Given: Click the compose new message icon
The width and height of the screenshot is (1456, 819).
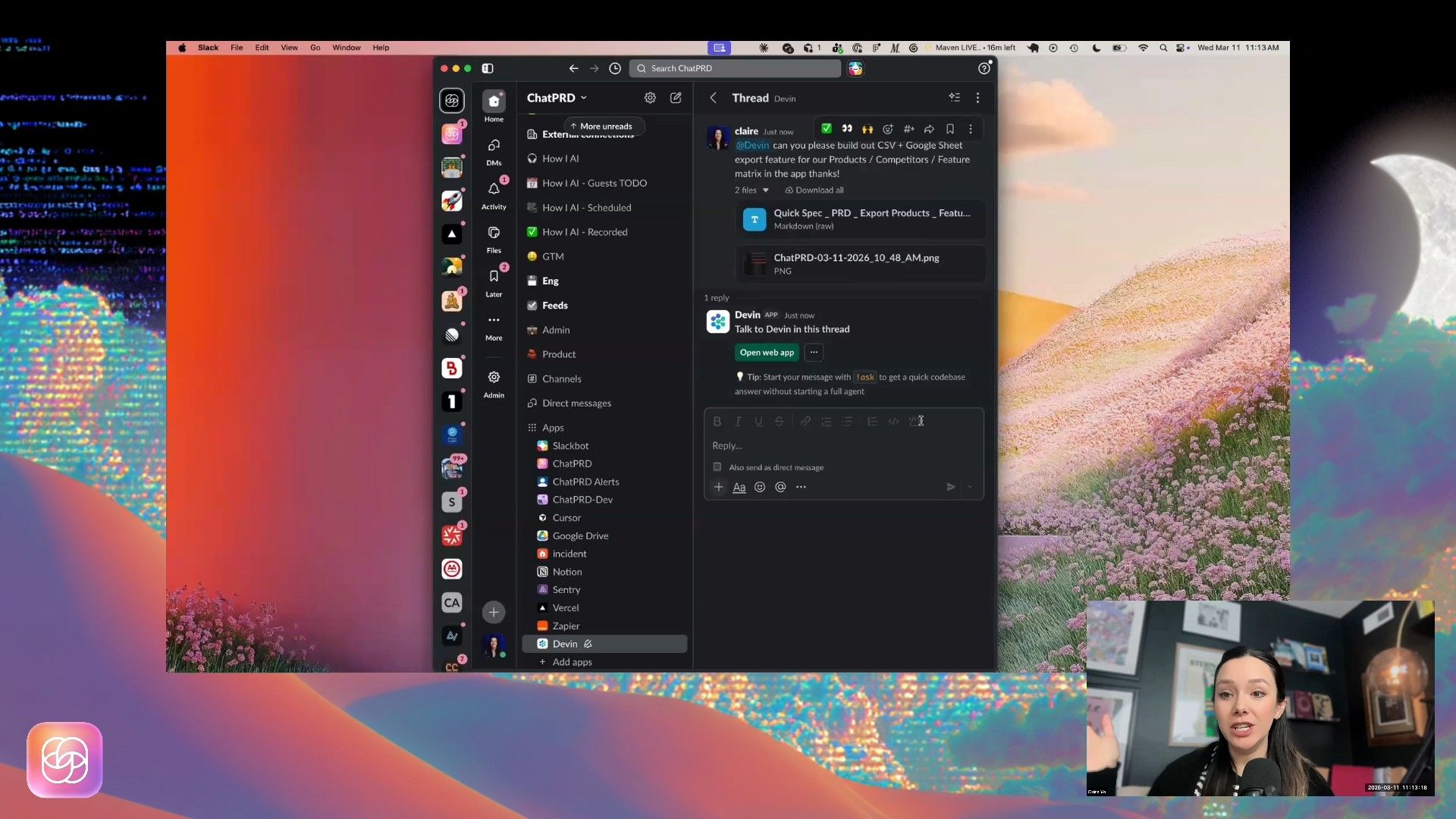Looking at the screenshot, I should click(x=676, y=98).
